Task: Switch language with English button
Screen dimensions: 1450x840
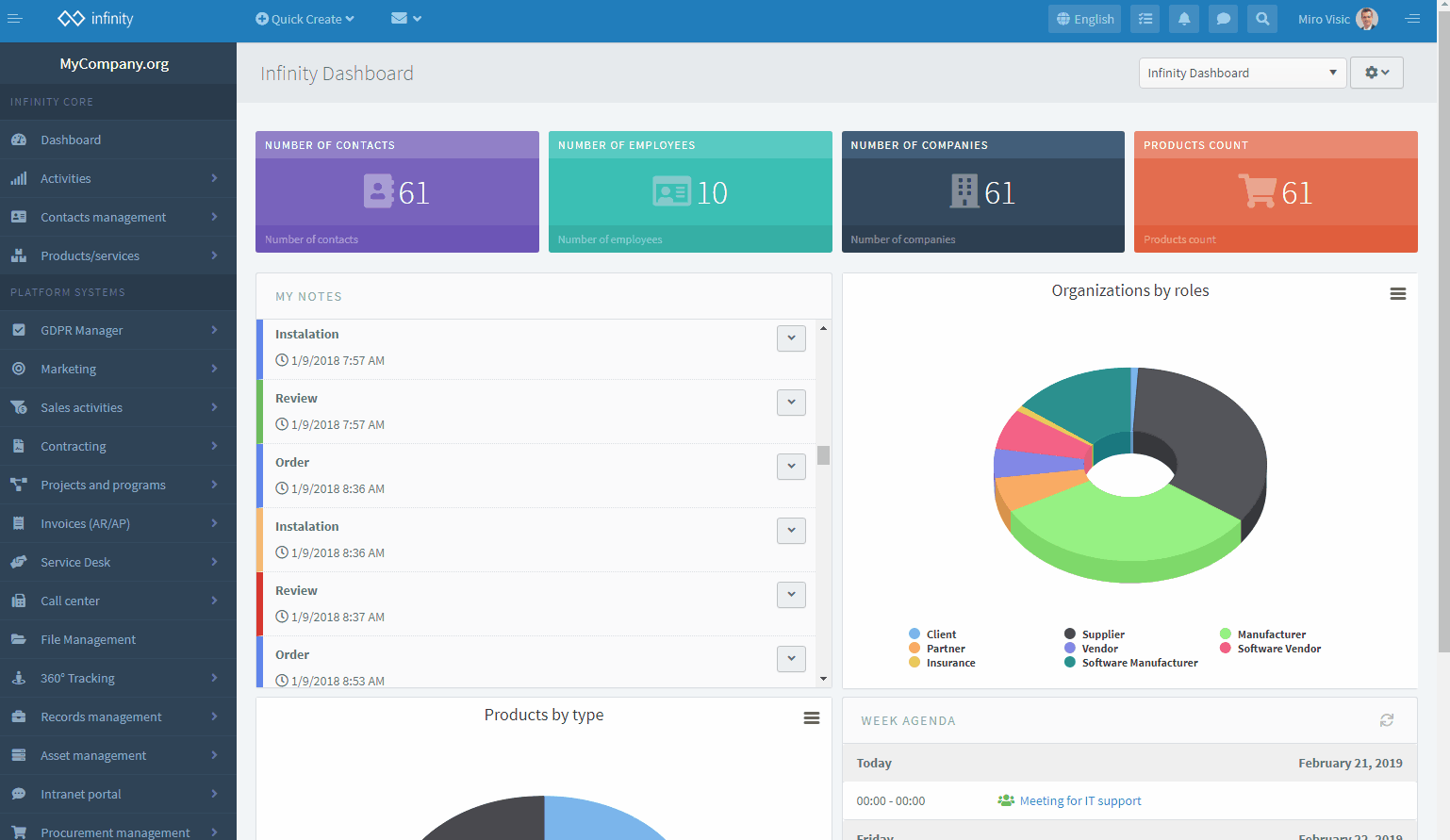Action: point(1084,19)
